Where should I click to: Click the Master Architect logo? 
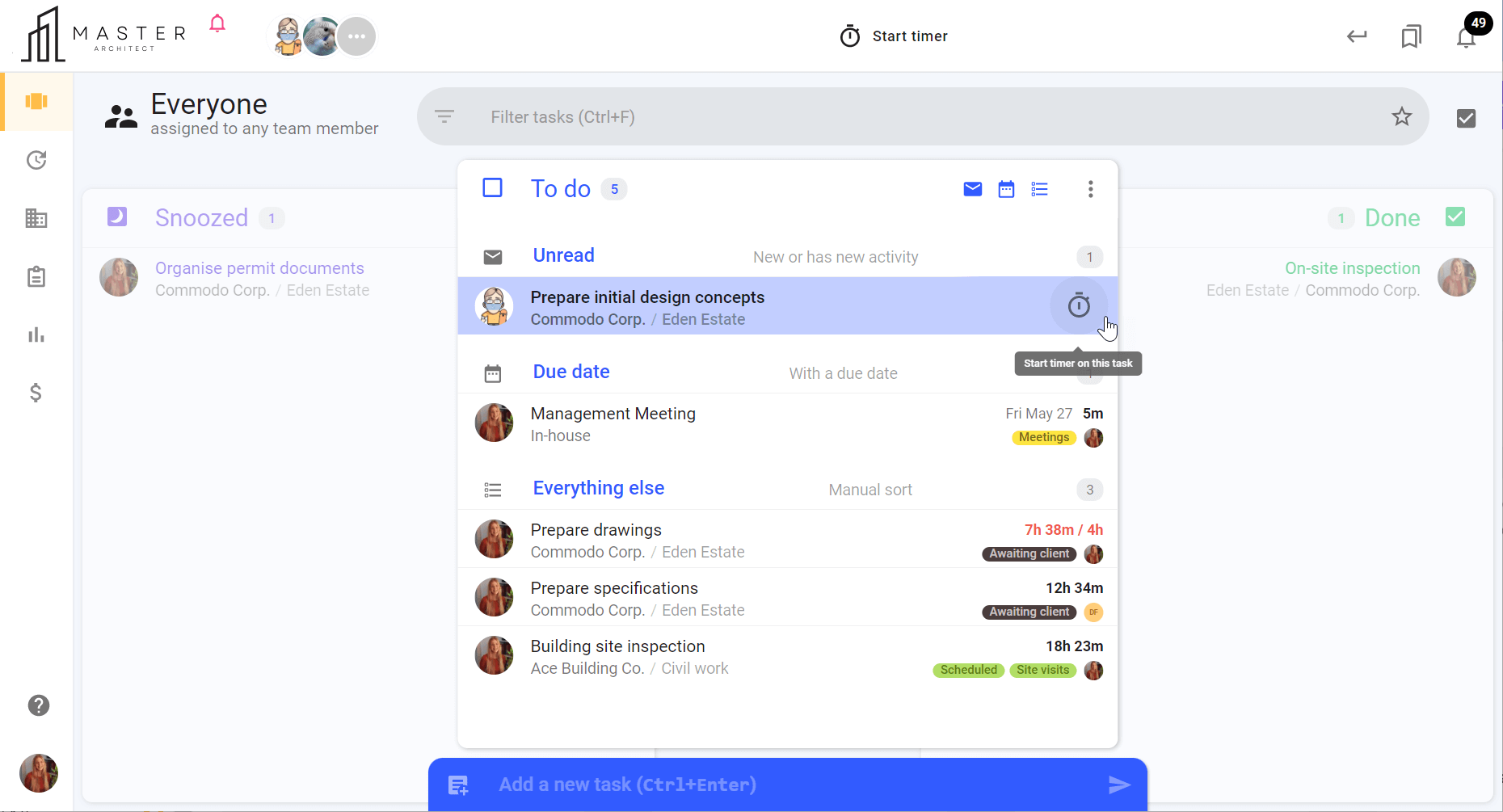tap(103, 35)
